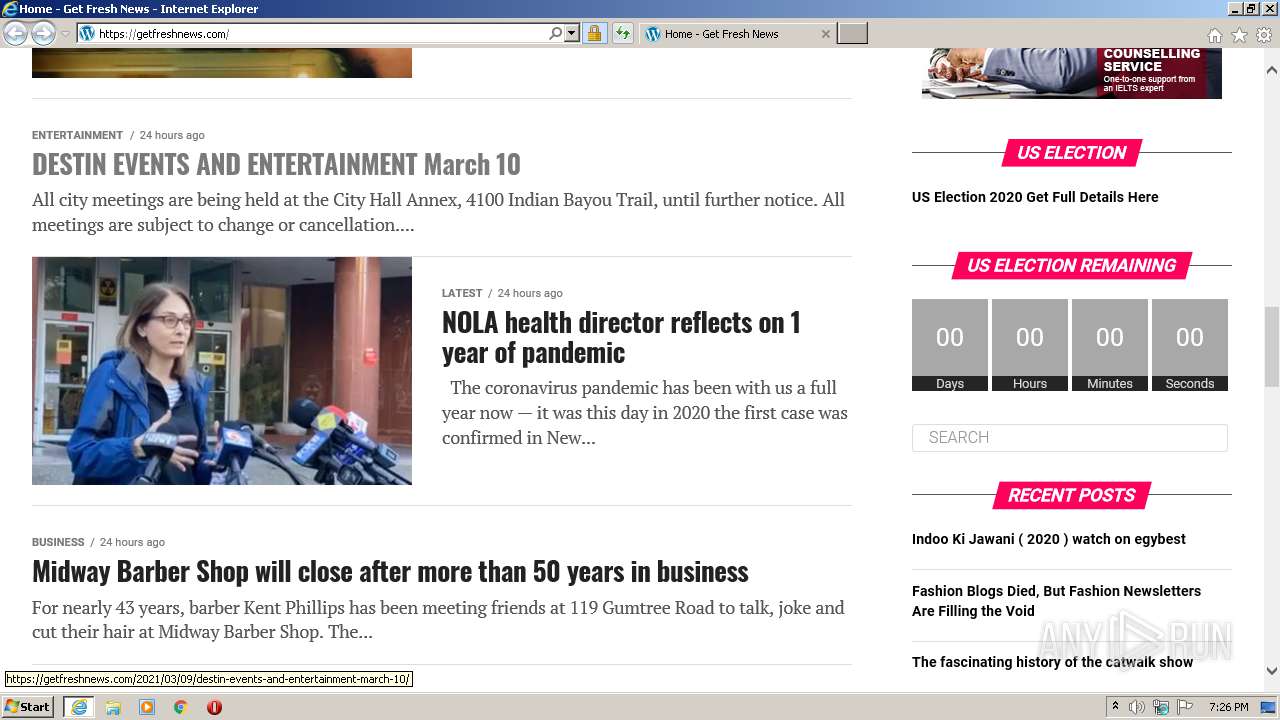Open fascinating history of the catwalk post
Image resolution: width=1280 pixels, height=720 pixels.
coord(1052,662)
